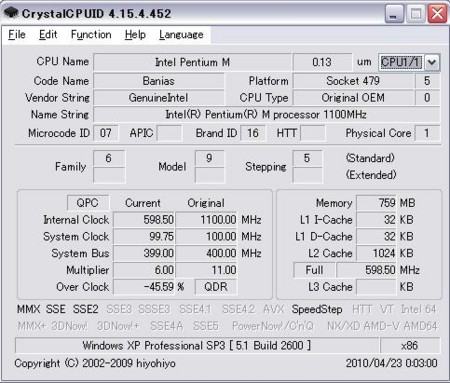Click the copyright hiyohiyo text
450x383 pixels.
coord(95,363)
